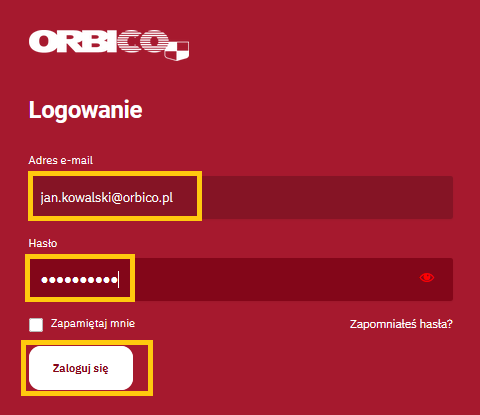Open the Zapomniałeś hasła? link
The image size is (480, 415).
tap(401, 324)
